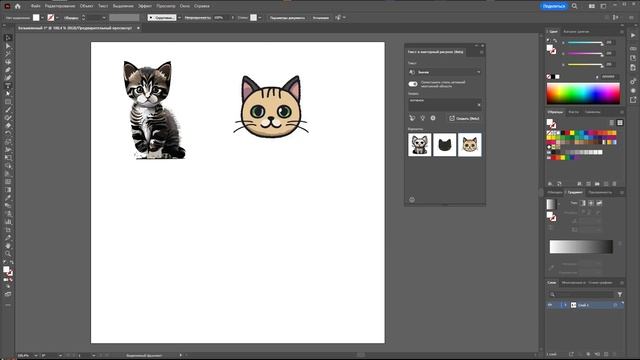Click the Preferences button in control bar
Image resolution: width=640 pixels, height=360 pixels.
click(x=321, y=18)
